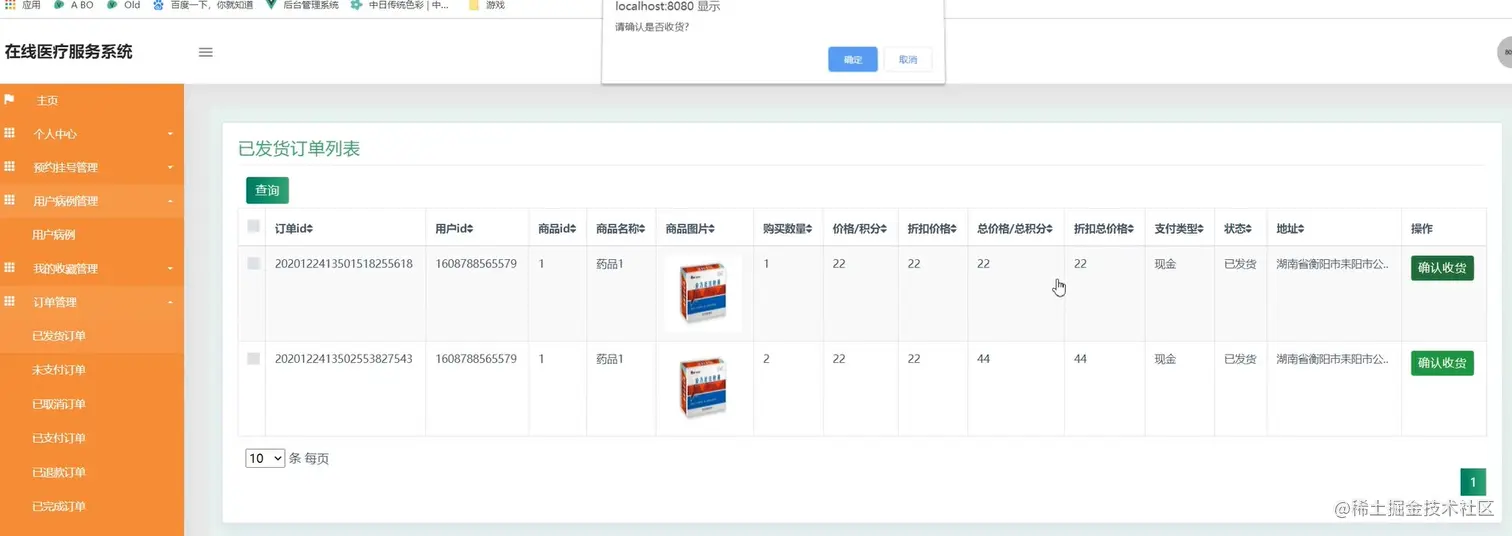The height and width of the screenshot is (536, 1512).
Task: Click the hamburger menu icon in header
Action: (205, 52)
